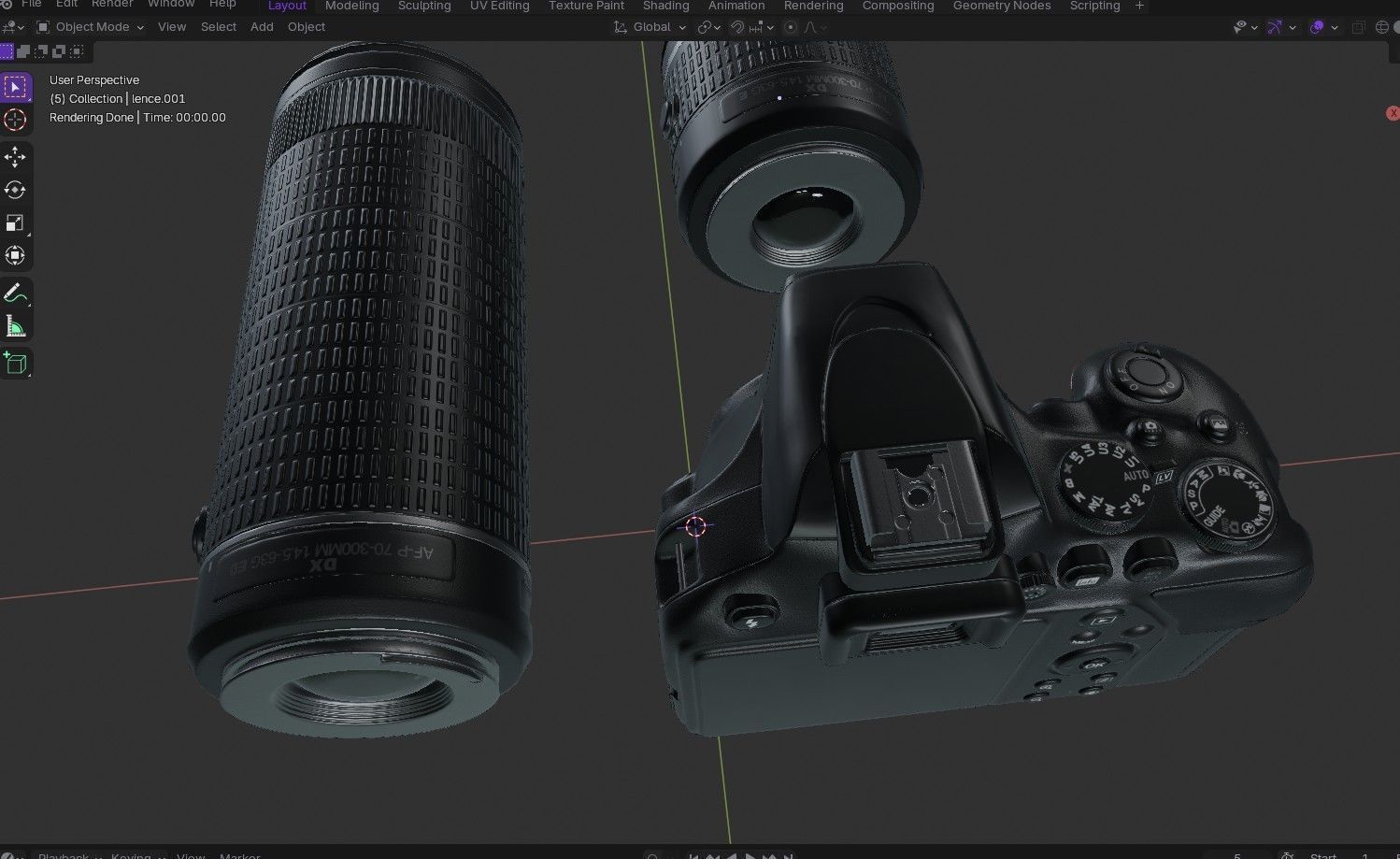Click the red X region icon
Screen dimensions: 1400x859
coord(1393,113)
